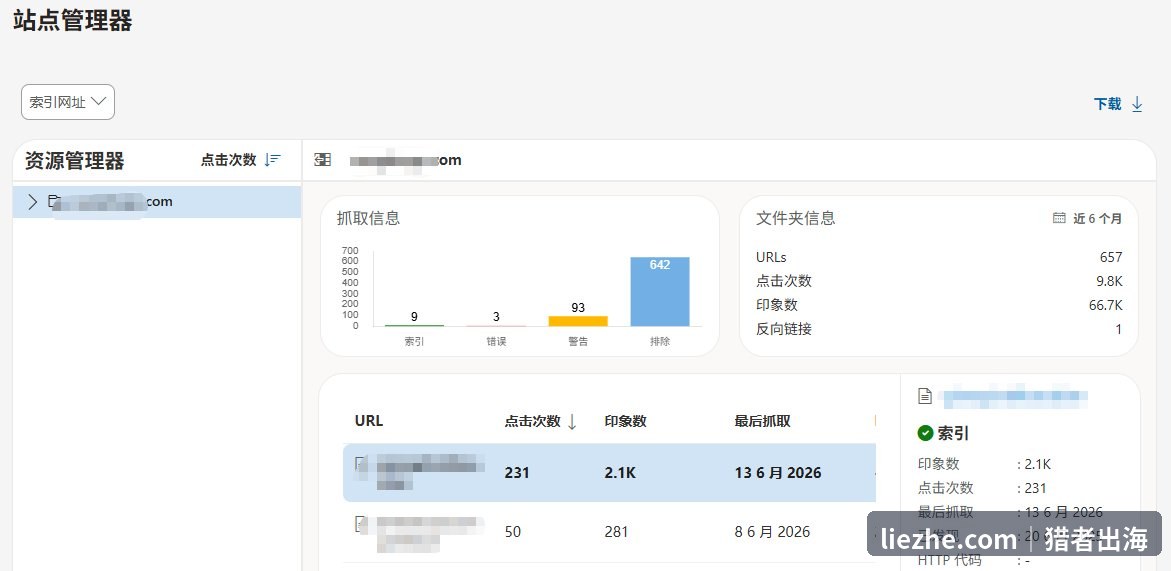Click the 下载 download link
The width and height of the screenshot is (1171, 571).
(x=1118, y=104)
